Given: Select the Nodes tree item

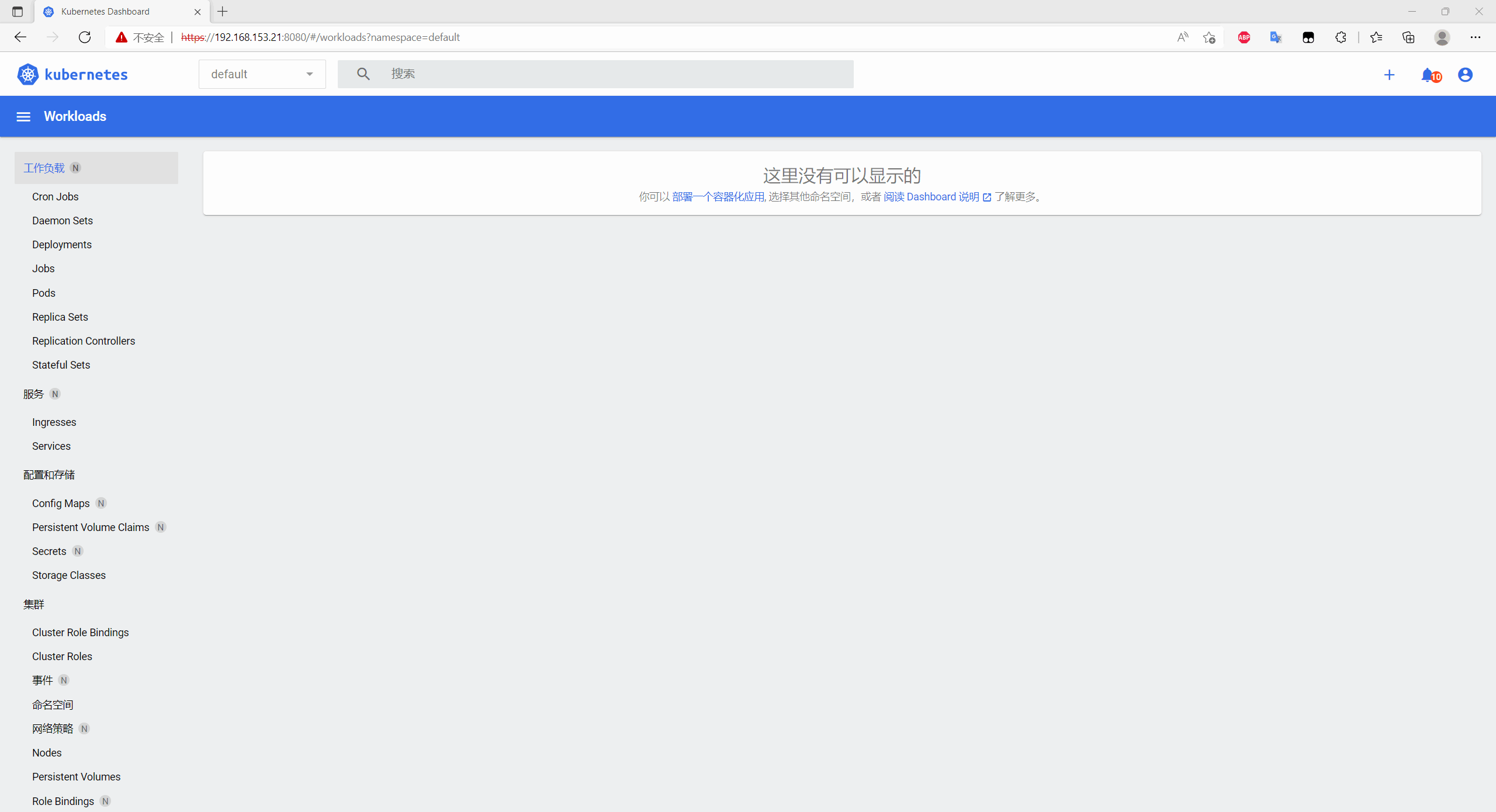Looking at the screenshot, I should [46, 752].
